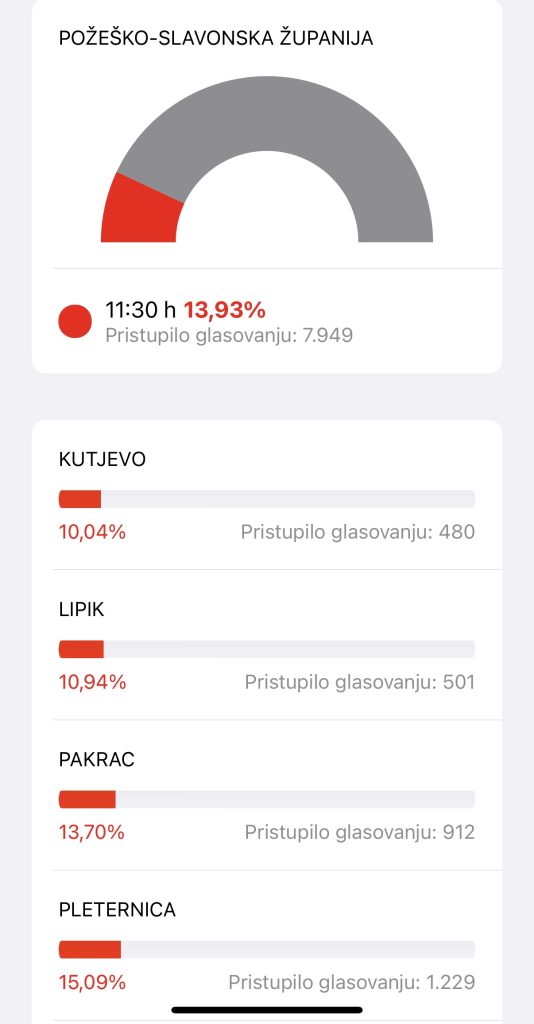Tap Pristupilo glasovanju: 912 for Pakrac
The width and height of the screenshot is (534, 1024).
coord(360,833)
